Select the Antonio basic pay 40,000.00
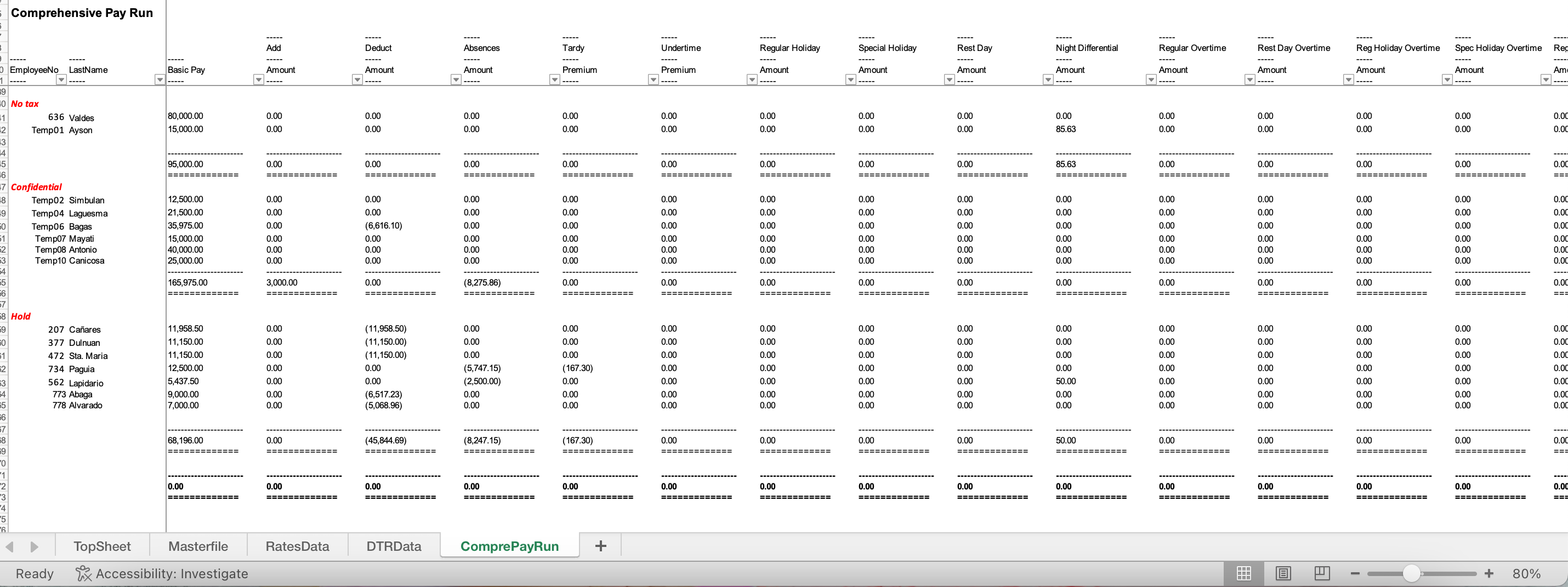This screenshot has height=587, width=1568. (186, 250)
